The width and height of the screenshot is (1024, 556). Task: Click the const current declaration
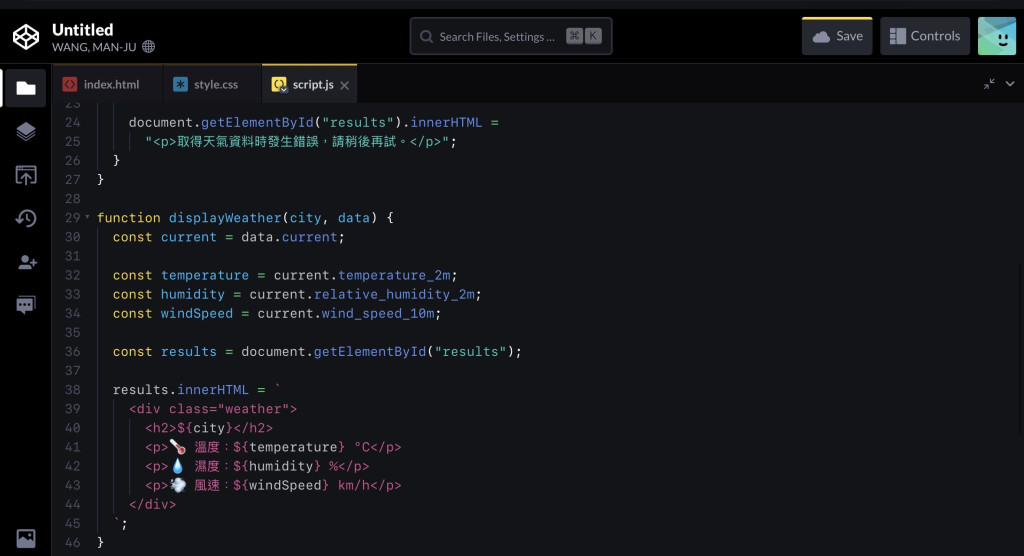(229, 237)
